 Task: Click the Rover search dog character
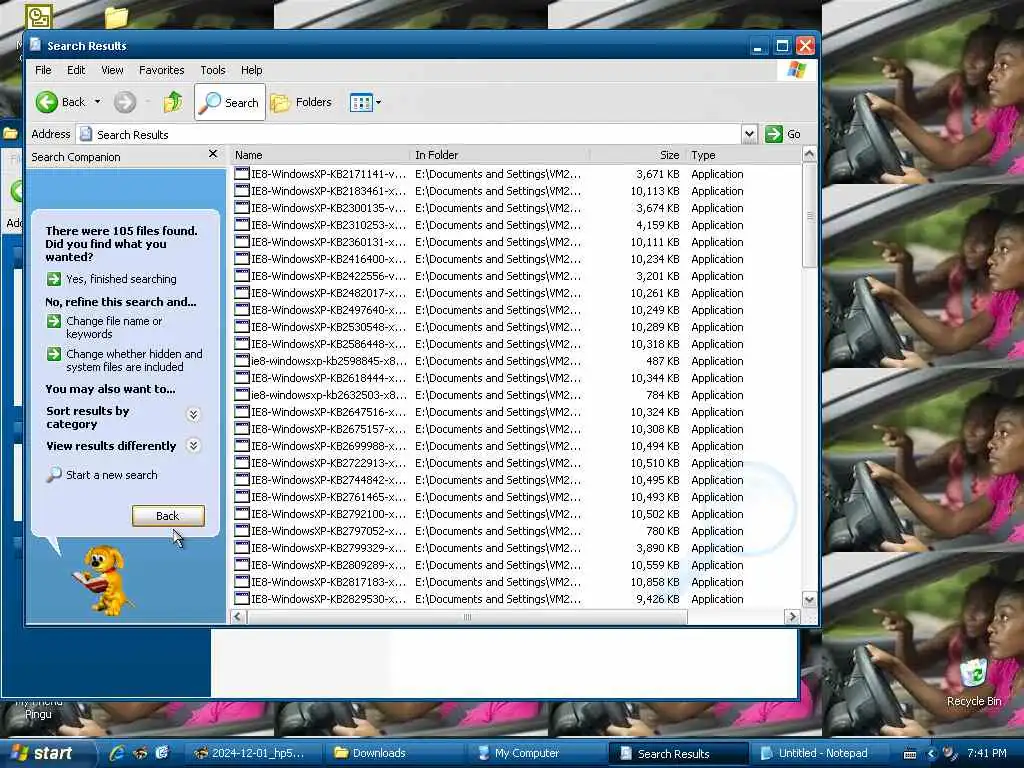pyautogui.click(x=103, y=580)
